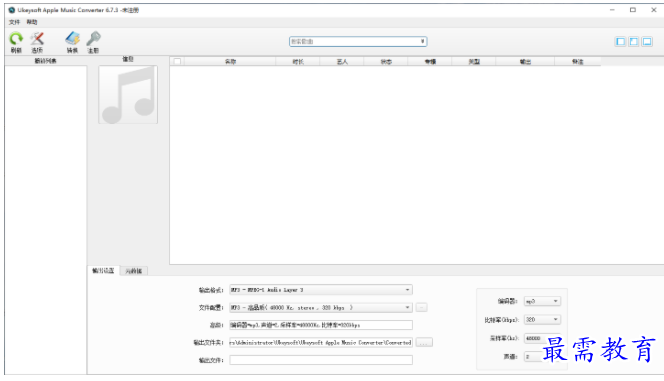Open the bitrate 320 dropdown
Image resolution: width=664 pixels, height=381 pixels.
[542, 320]
